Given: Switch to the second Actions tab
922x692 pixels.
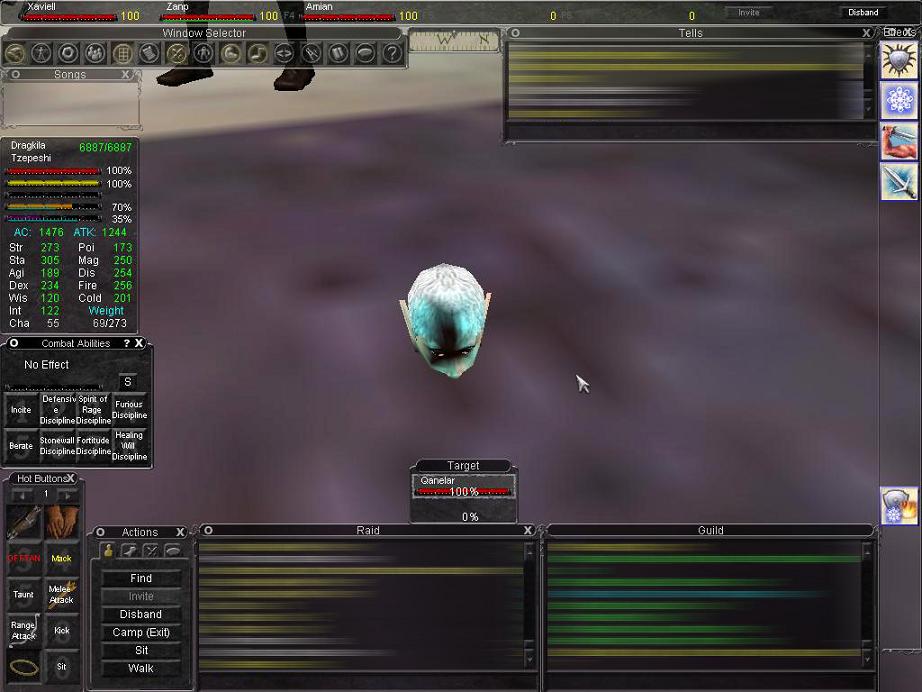Looking at the screenshot, I should point(128,550).
